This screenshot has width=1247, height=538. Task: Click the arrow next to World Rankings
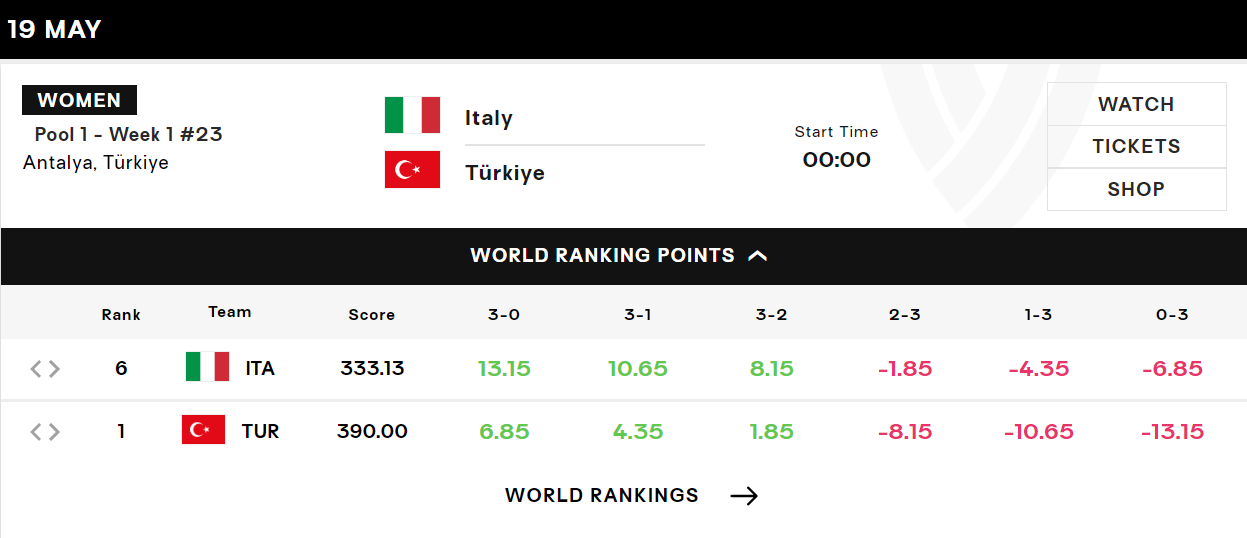pos(744,496)
